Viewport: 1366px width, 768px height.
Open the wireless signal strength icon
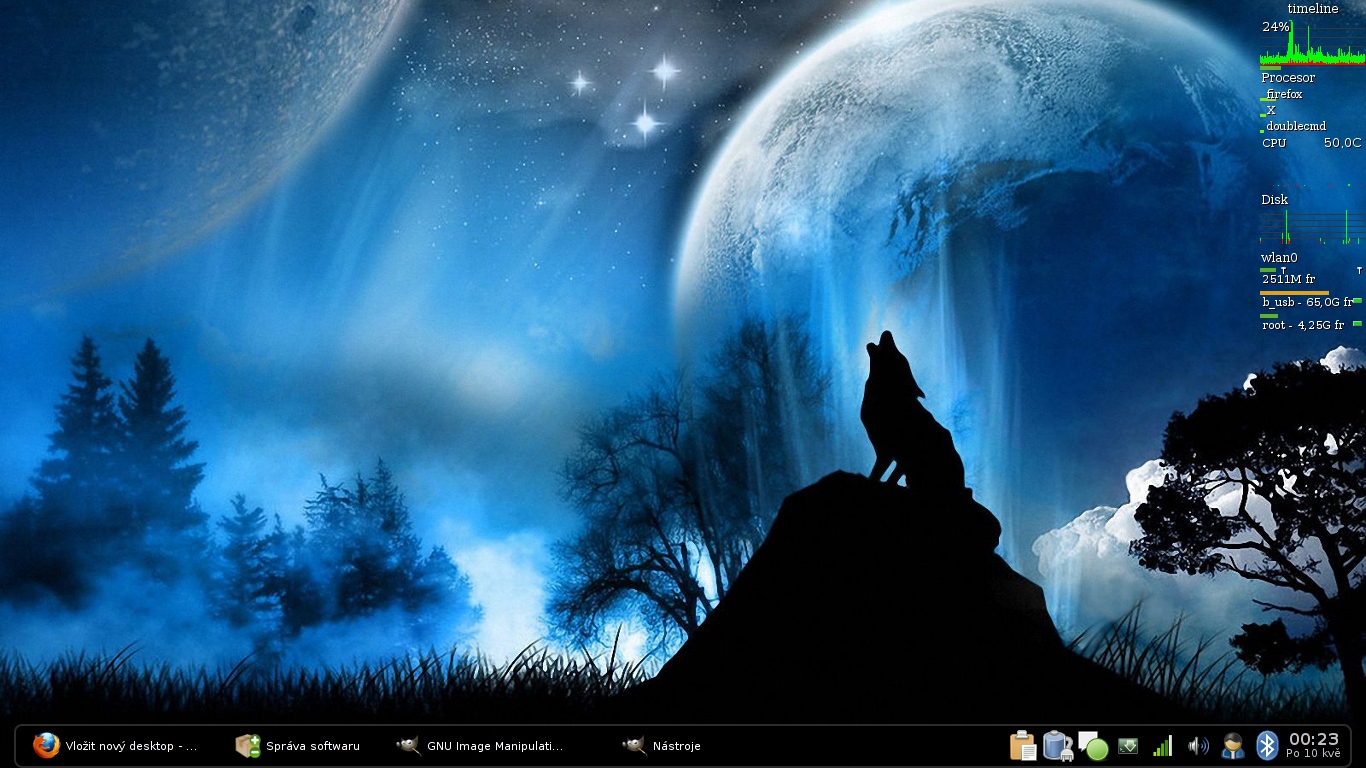(x=1162, y=746)
